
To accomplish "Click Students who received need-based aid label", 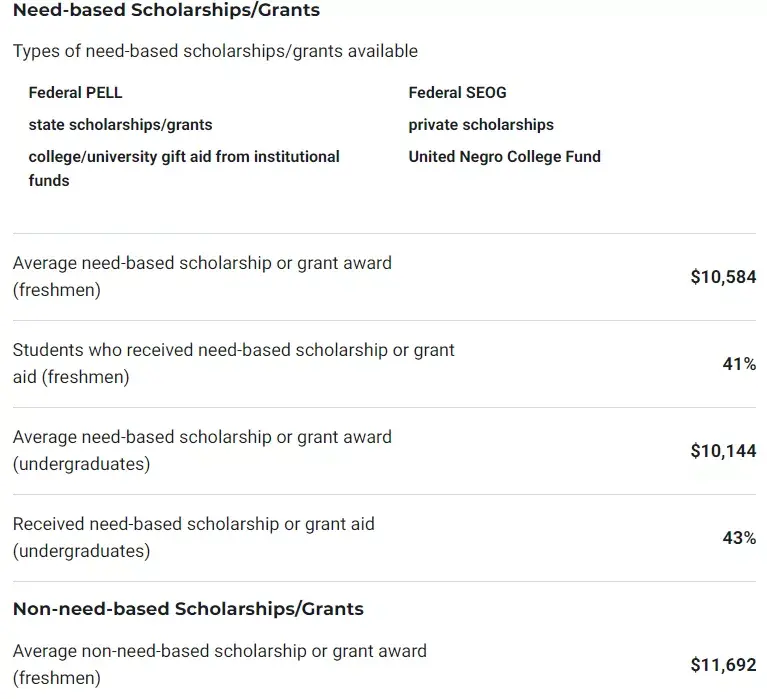I will [233, 363].
